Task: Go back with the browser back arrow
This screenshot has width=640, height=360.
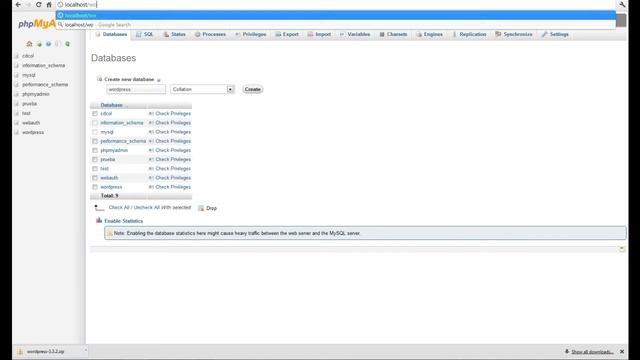Action: click(18, 4)
